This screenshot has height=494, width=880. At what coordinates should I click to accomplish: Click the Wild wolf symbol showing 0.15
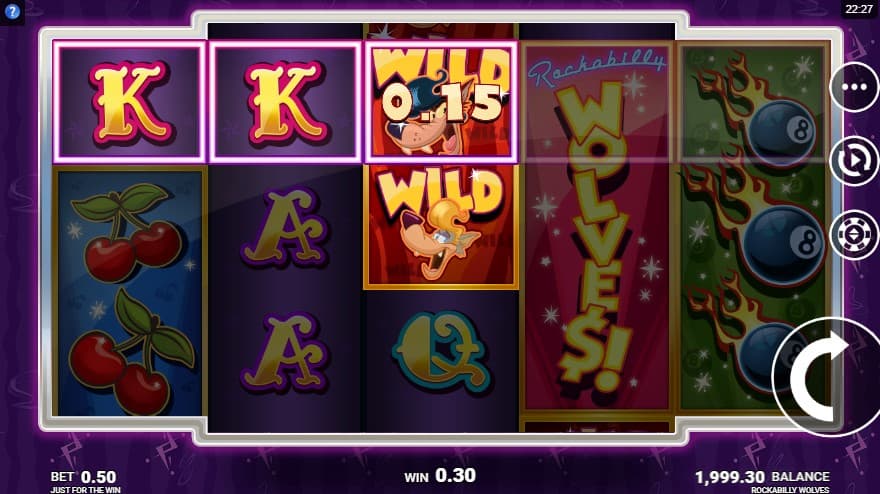tap(441, 102)
